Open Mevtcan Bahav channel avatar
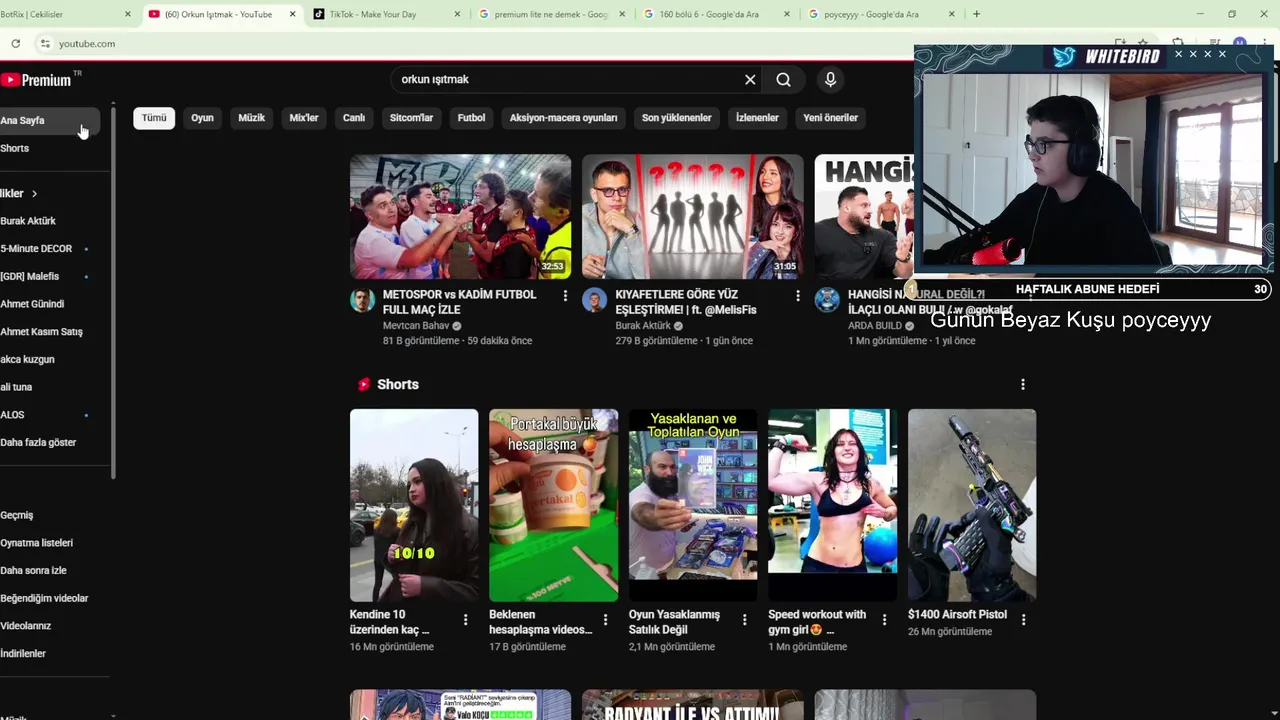 (x=362, y=300)
